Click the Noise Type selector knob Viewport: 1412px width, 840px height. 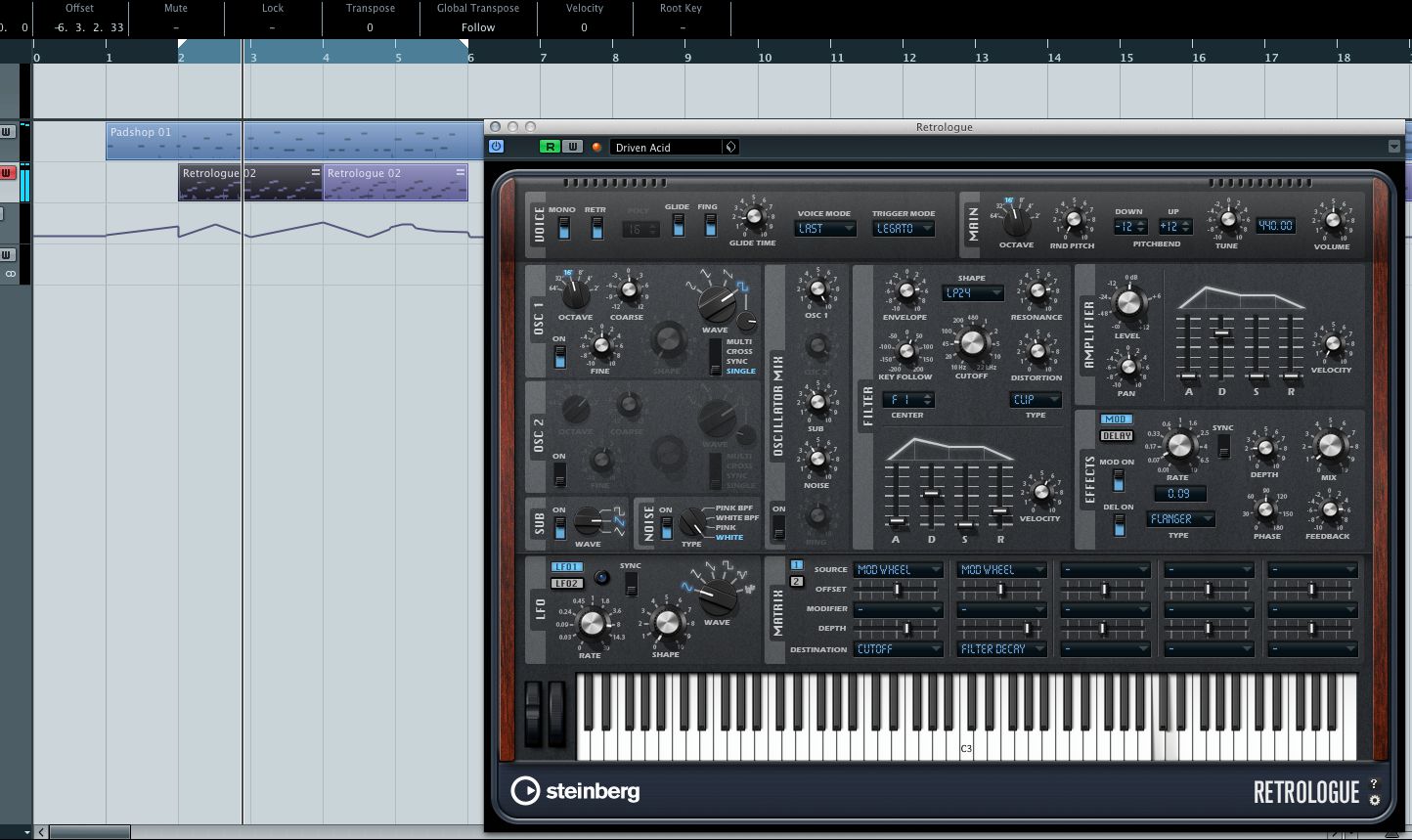pyautogui.click(x=691, y=521)
